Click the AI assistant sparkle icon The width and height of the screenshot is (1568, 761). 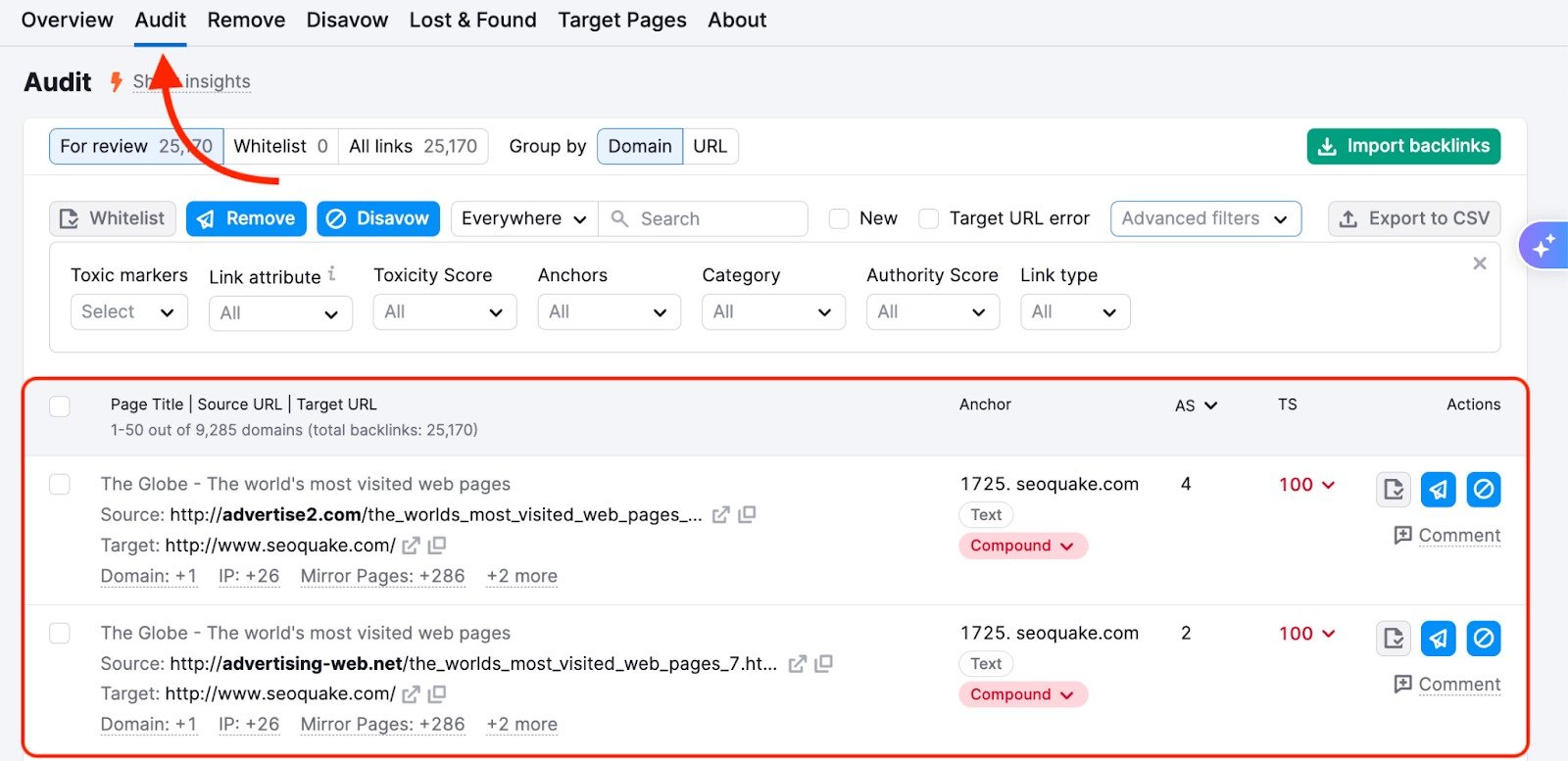click(x=1543, y=246)
